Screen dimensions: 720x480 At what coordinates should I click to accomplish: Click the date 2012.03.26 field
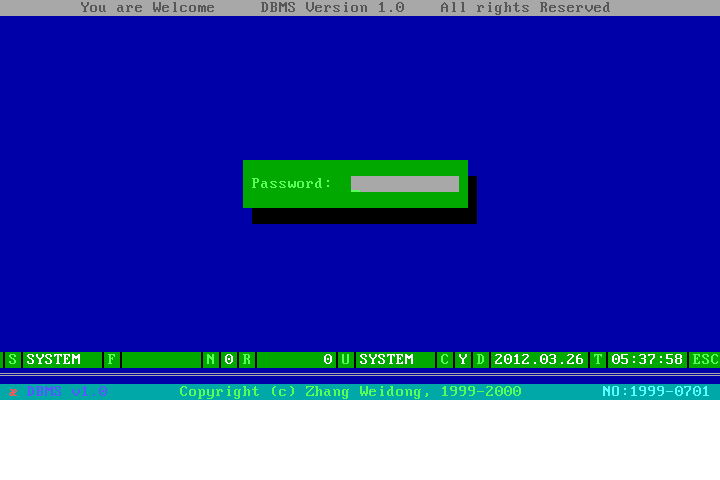pyautogui.click(x=539, y=359)
